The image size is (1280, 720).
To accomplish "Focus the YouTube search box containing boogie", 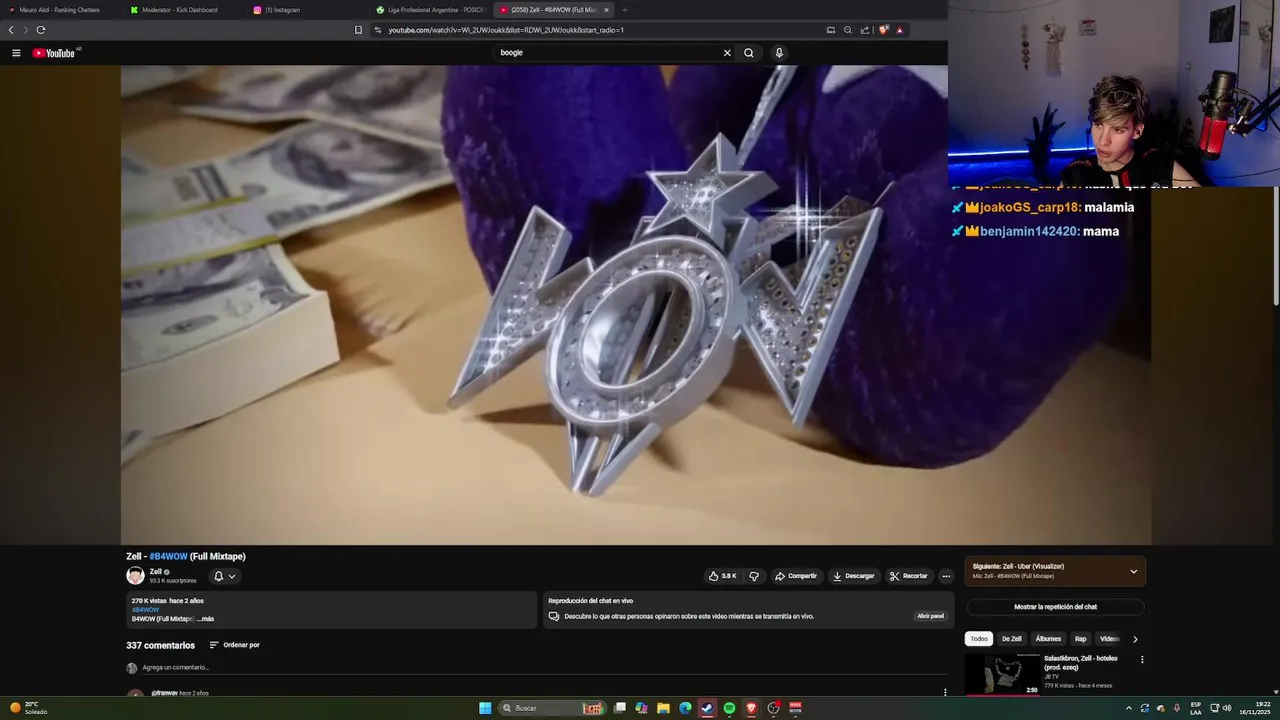I will point(610,53).
